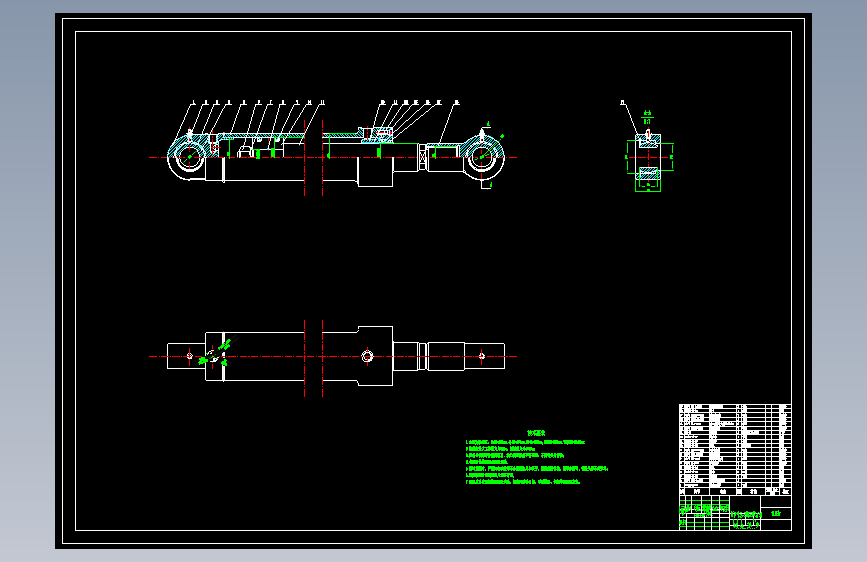
Task: Select the left mounting lug in the bottom view
Action: click(x=186, y=356)
